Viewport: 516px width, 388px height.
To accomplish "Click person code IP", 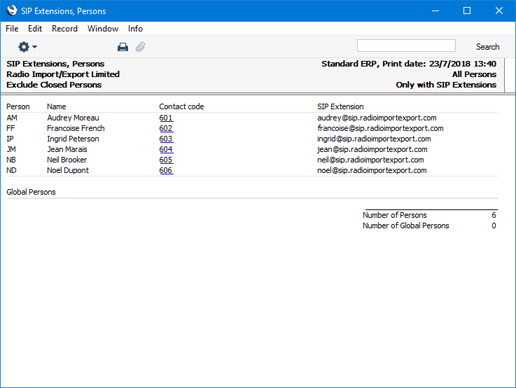I will 10,139.
